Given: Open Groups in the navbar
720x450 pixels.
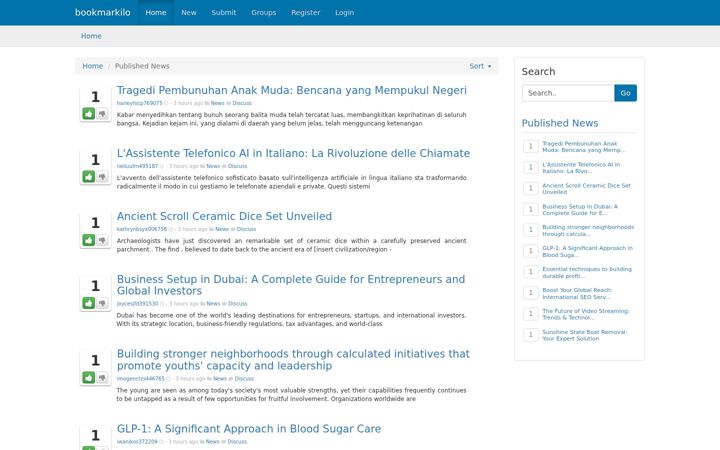Looking at the screenshot, I should click(264, 12).
